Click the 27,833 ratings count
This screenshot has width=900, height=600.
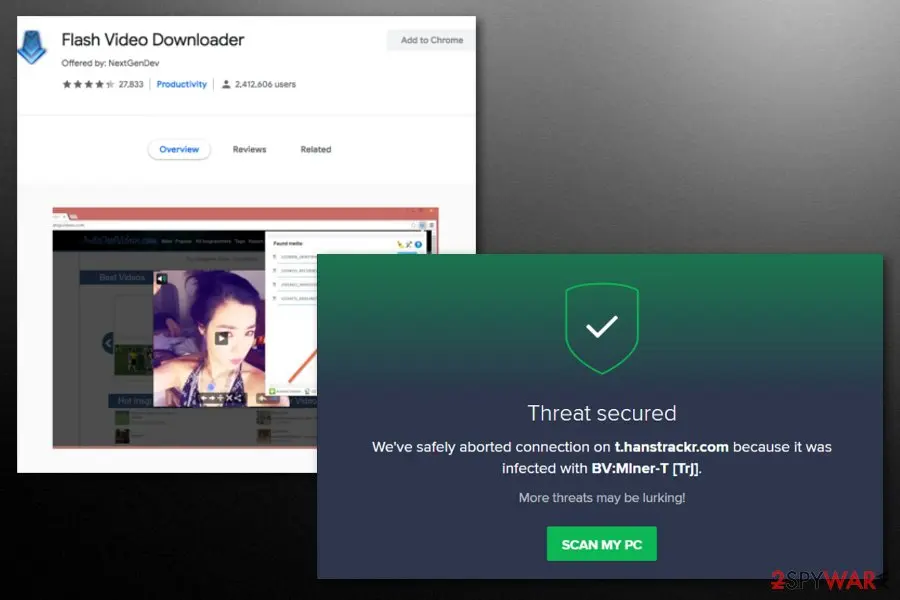(x=131, y=84)
